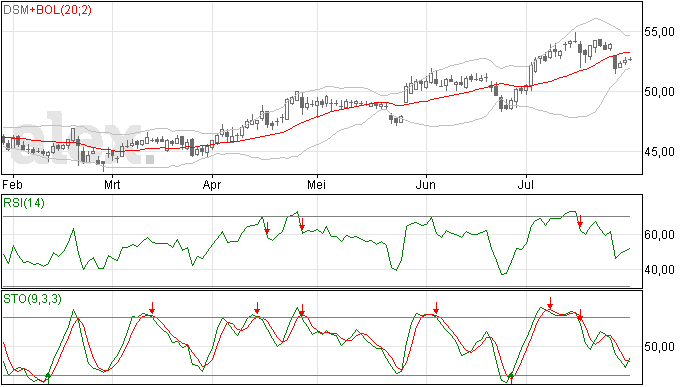Screen dimensions: 690x387
Task: Click the 45,00 price axis value
Action: click(x=659, y=152)
